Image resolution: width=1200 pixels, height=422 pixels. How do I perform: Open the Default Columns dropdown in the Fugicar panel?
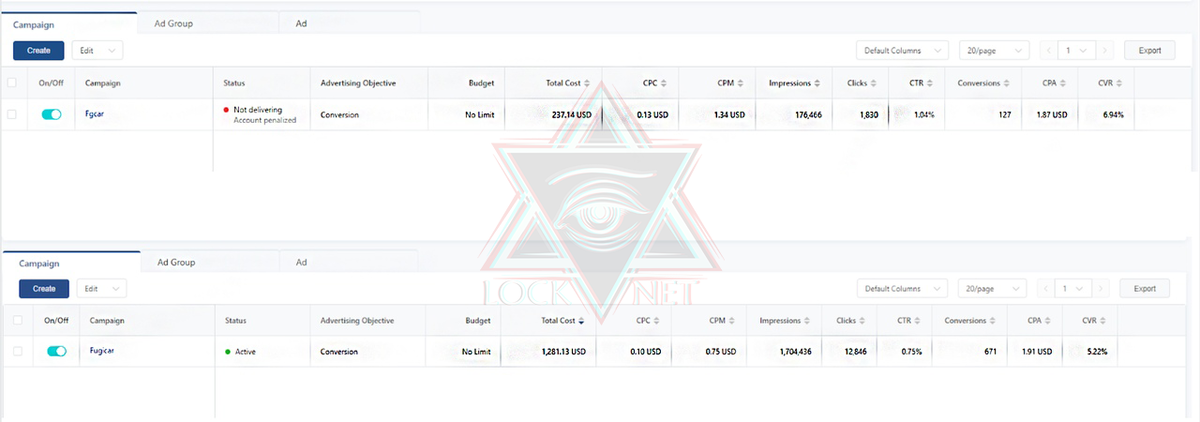pos(902,288)
